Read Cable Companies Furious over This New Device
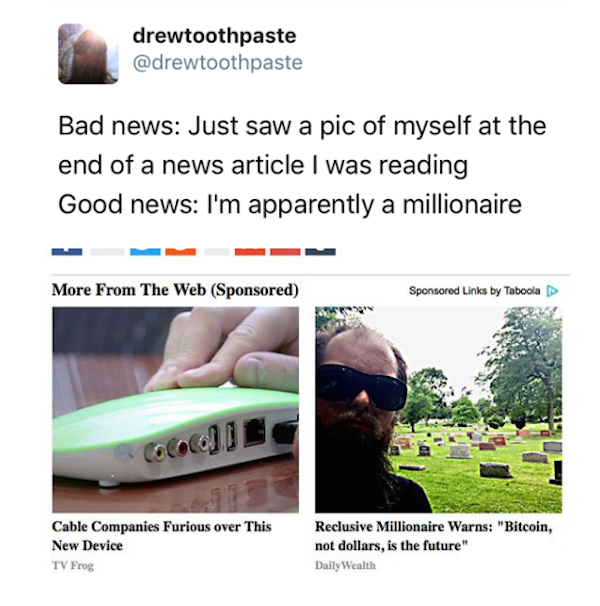Image resolution: width=600 pixels, height=606 pixels. coord(162,536)
